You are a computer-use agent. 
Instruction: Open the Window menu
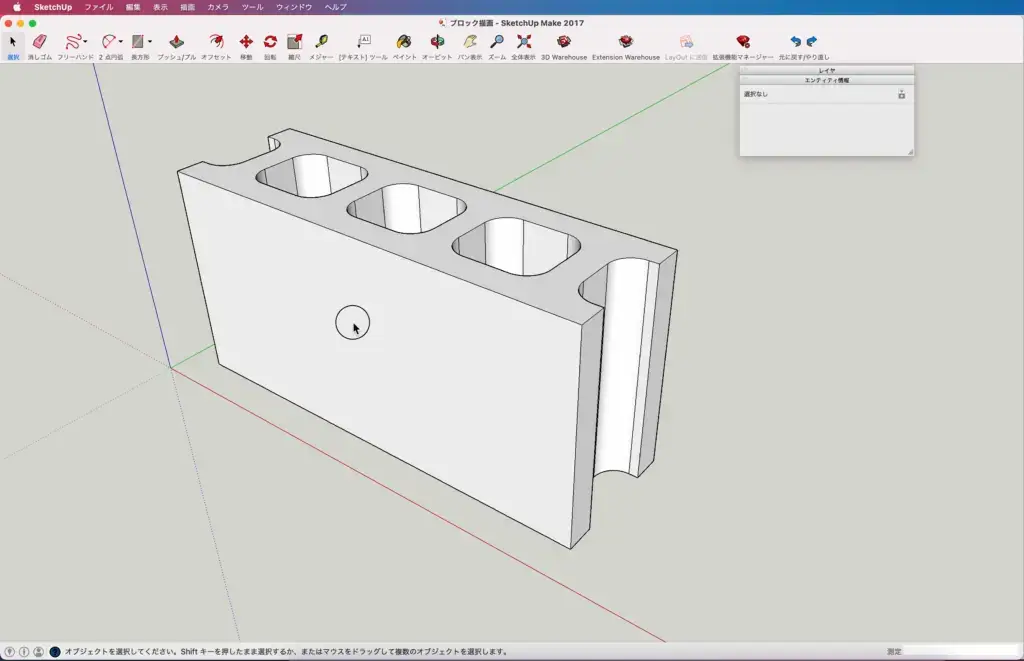click(x=294, y=7)
